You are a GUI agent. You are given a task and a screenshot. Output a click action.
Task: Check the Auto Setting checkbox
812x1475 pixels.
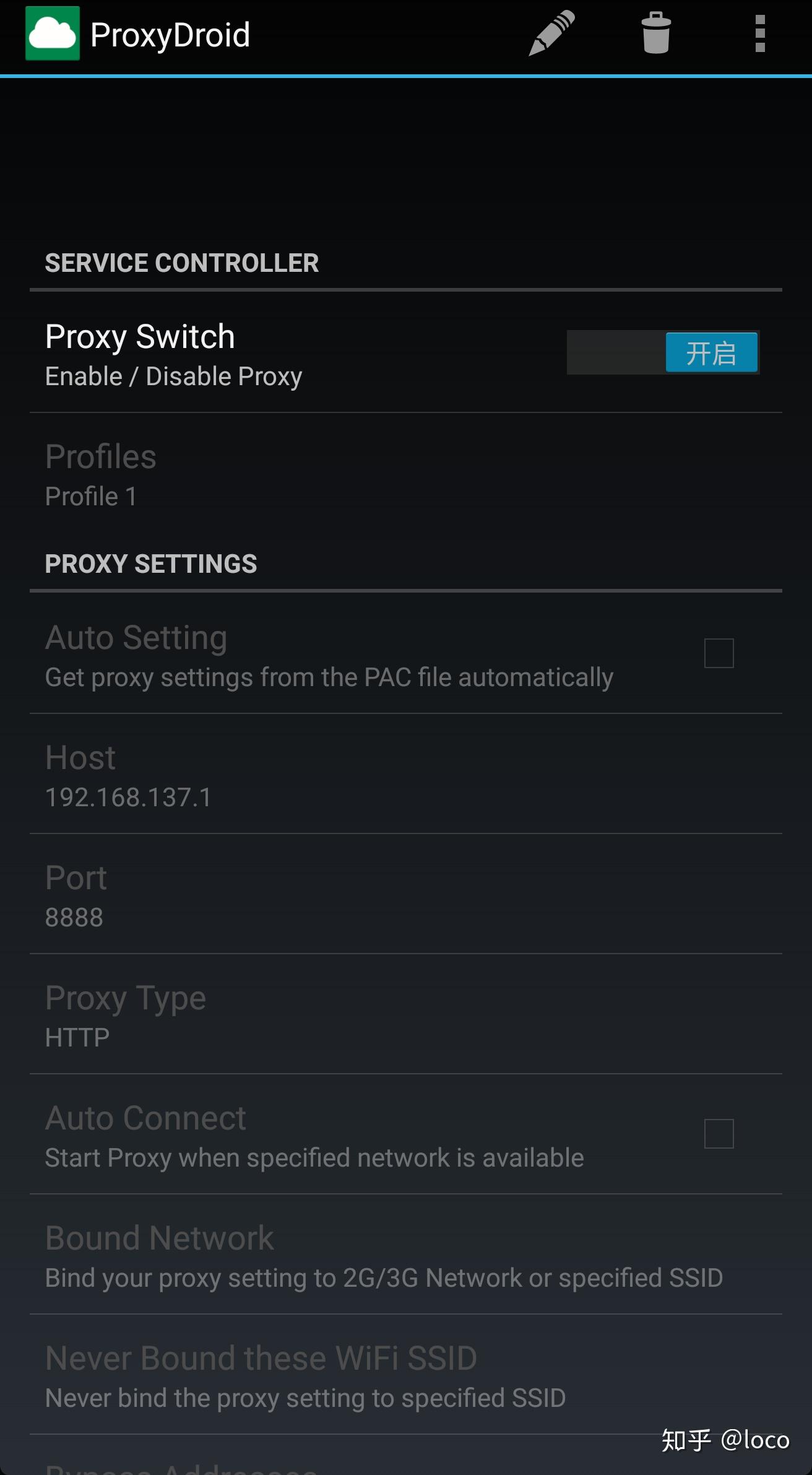tap(719, 653)
